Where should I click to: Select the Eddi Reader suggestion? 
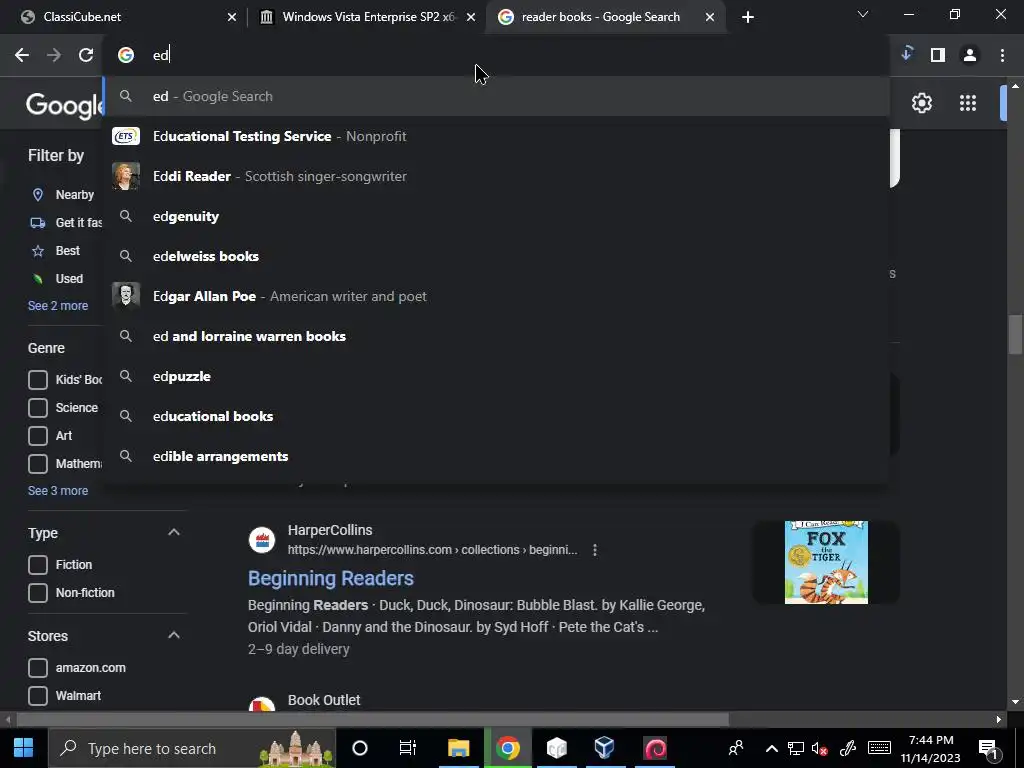(x=496, y=176)
